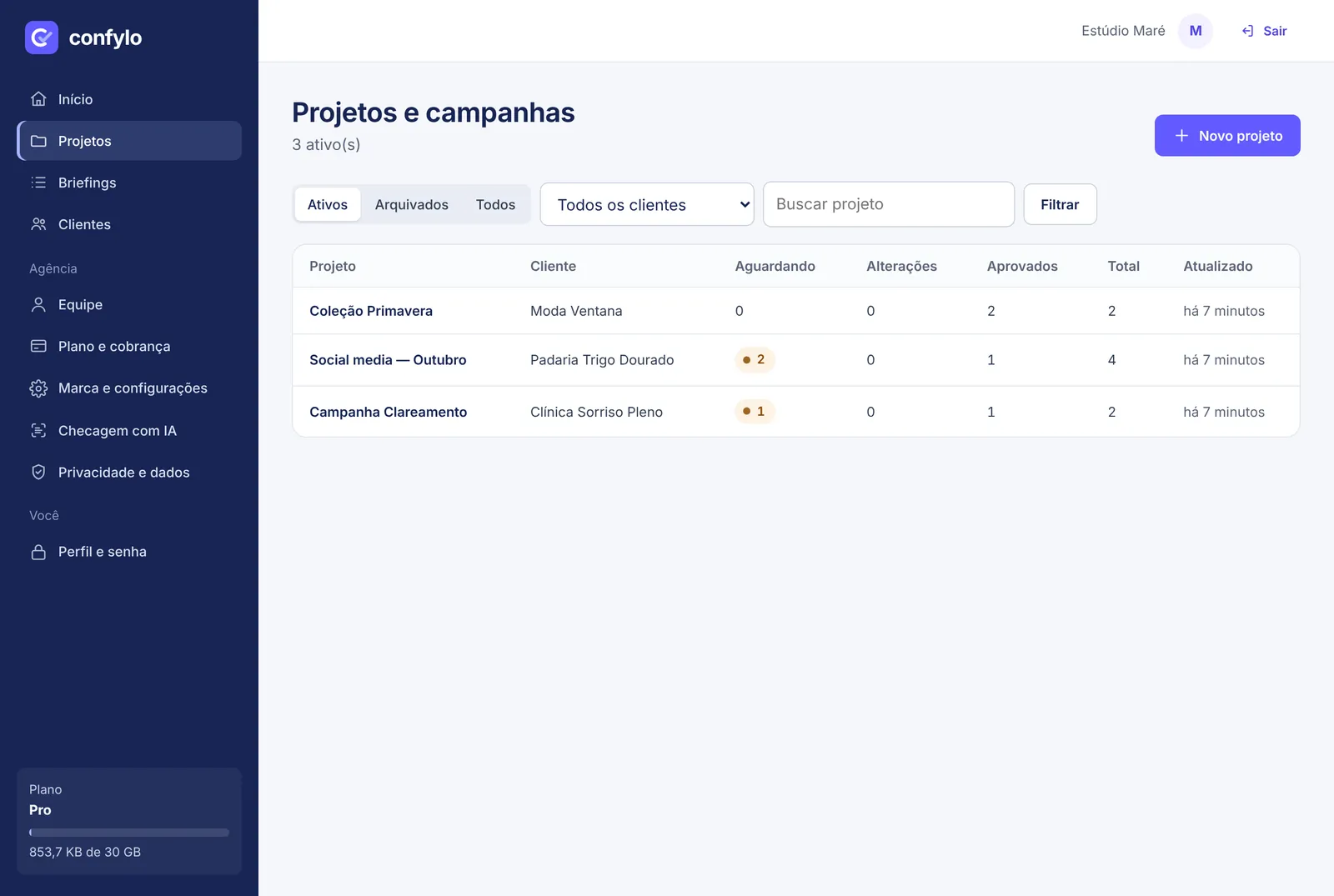Switch to the Arquivados tab
Screen dimensions: 1334x896
click(412, 204)
